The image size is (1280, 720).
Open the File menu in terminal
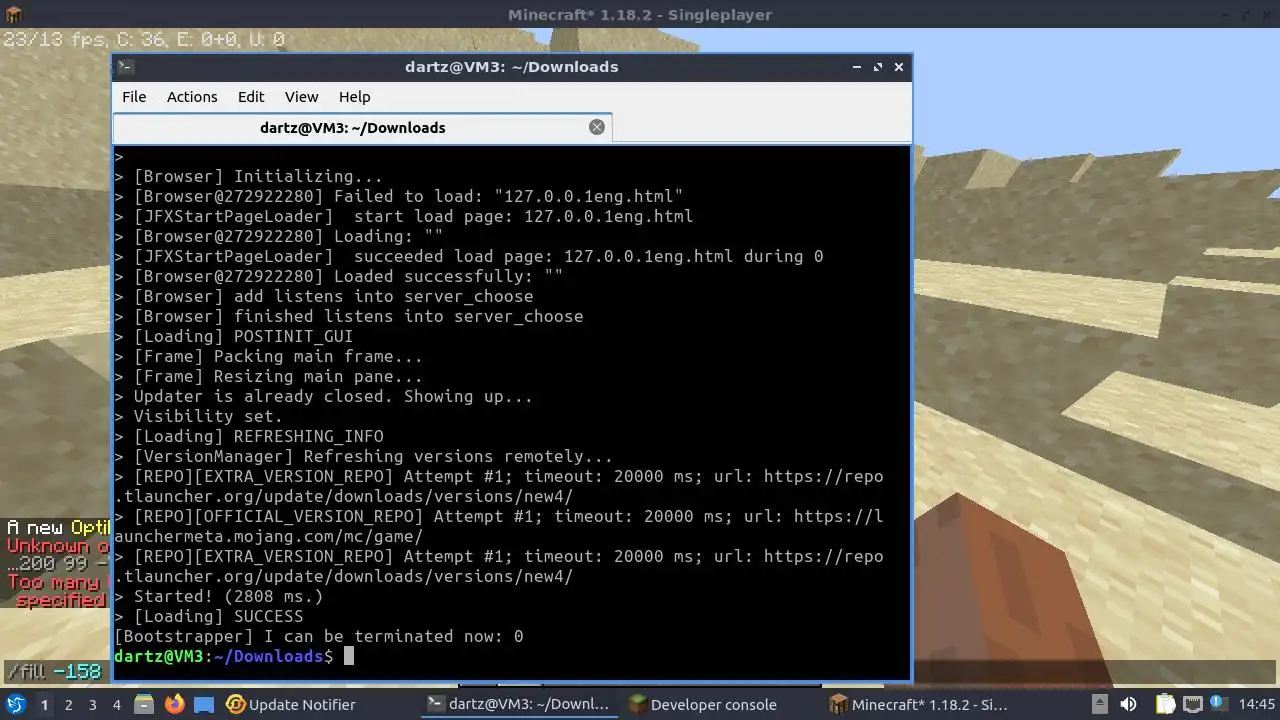point(134,97)
